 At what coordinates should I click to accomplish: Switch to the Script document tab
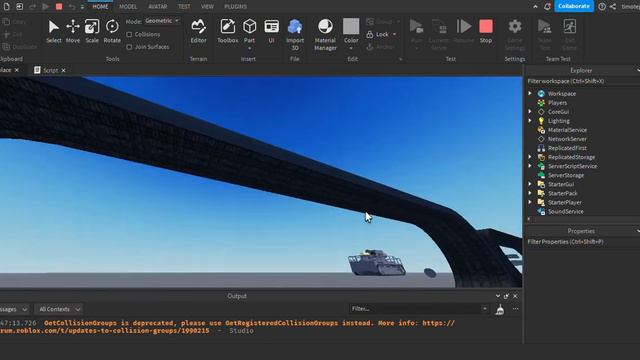50,70
